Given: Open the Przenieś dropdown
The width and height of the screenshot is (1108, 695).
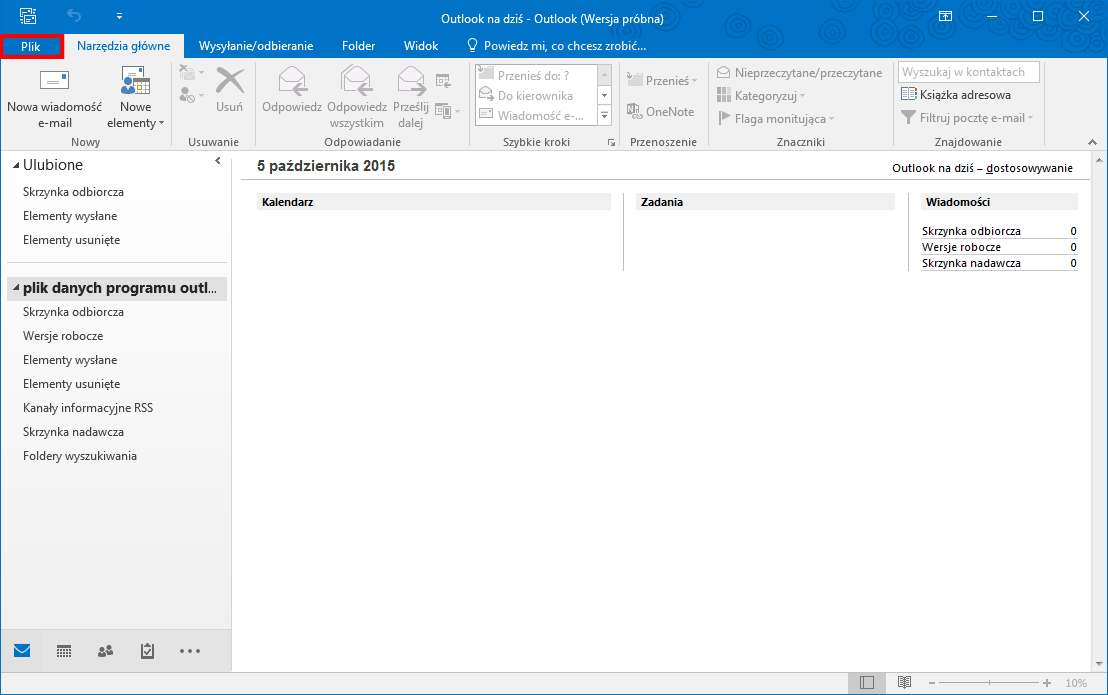Looking at the screenshot, I should click(662, 81).
